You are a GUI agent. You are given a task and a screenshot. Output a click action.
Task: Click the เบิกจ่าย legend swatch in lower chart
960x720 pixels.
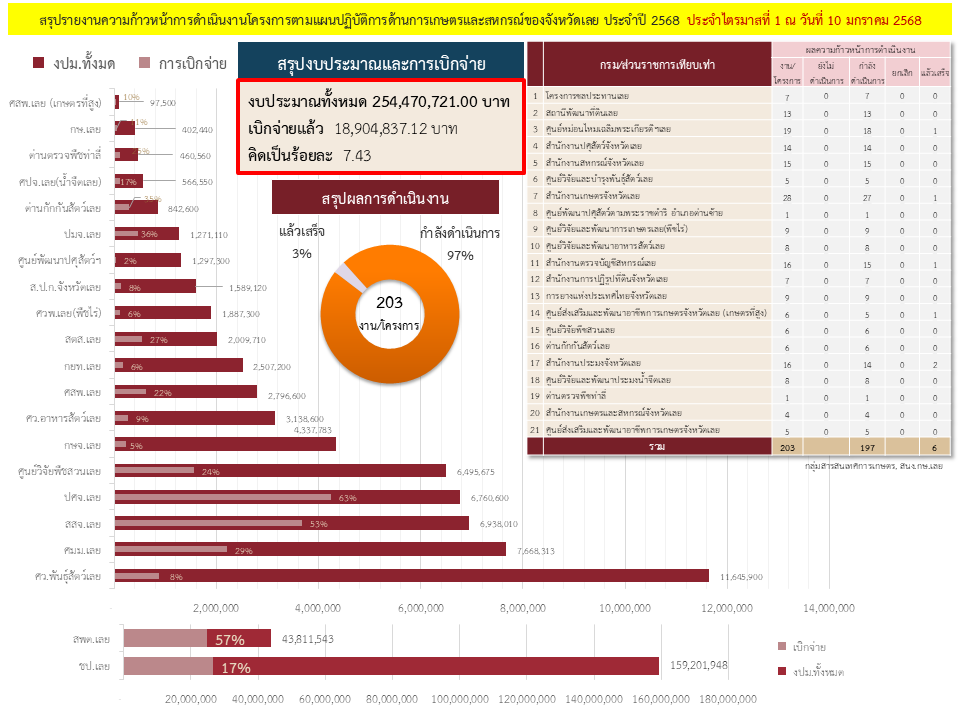(x=782, y=647)
